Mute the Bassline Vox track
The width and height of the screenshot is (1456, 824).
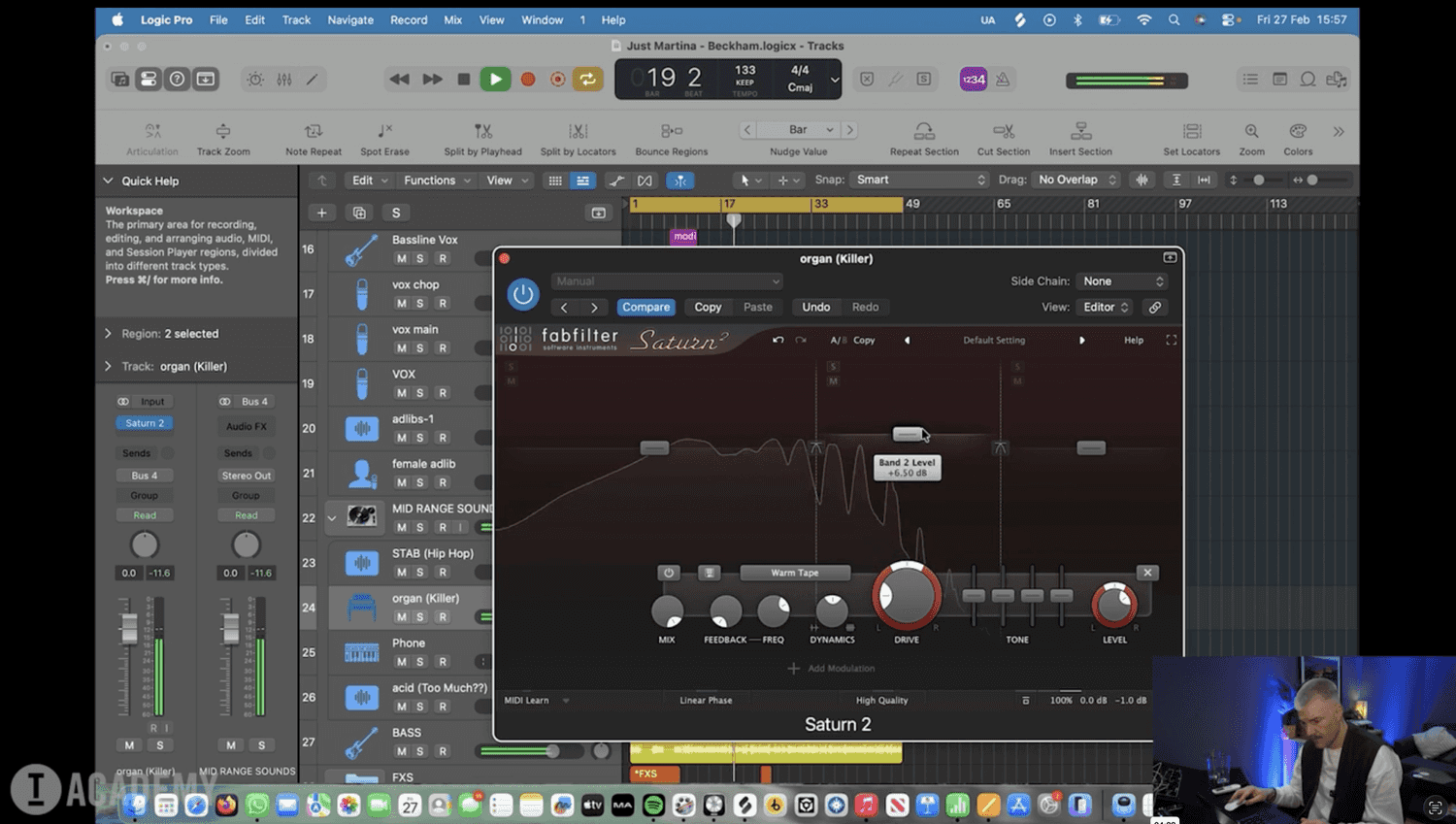pos(401,258)
